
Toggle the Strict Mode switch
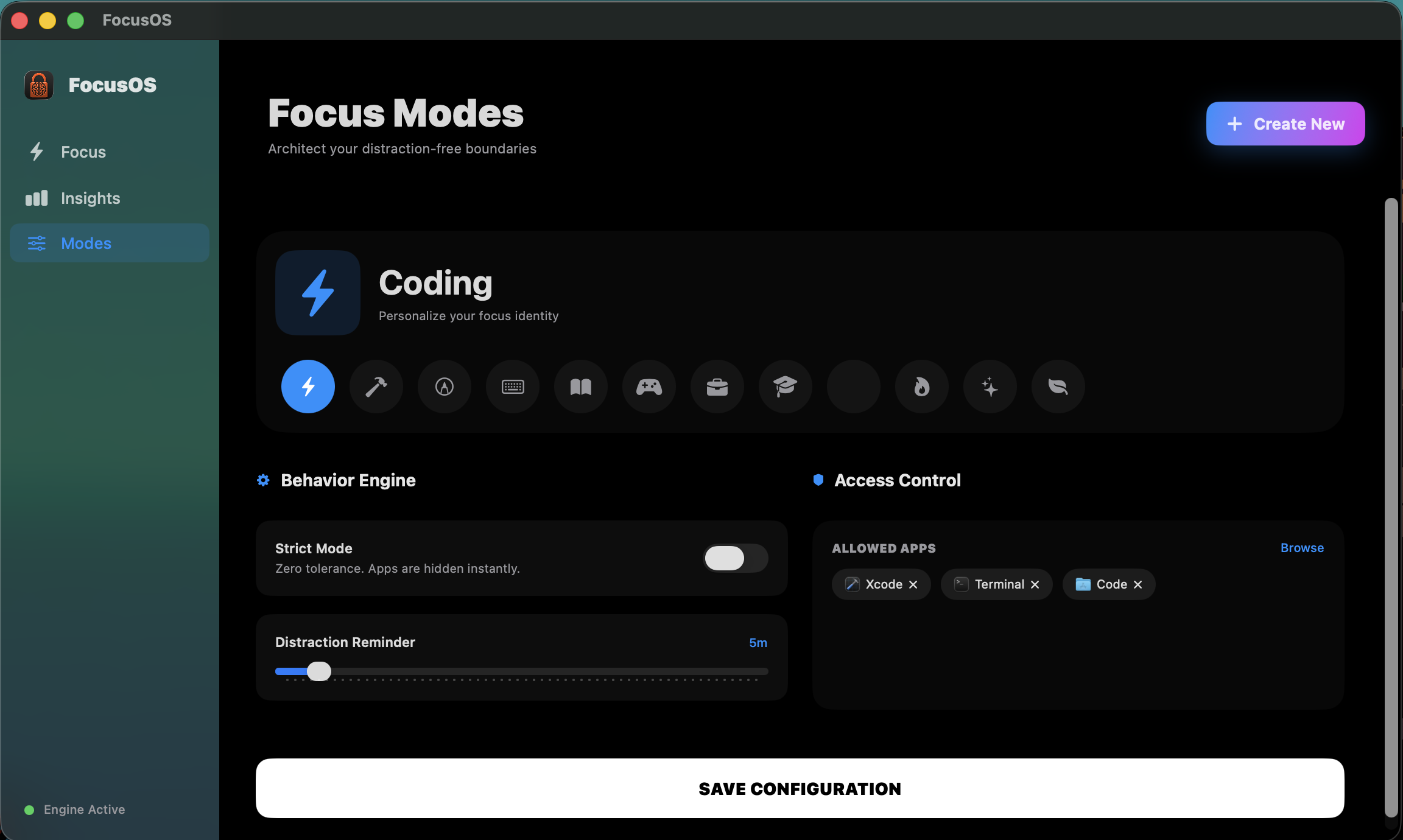(x=736, y=558)
